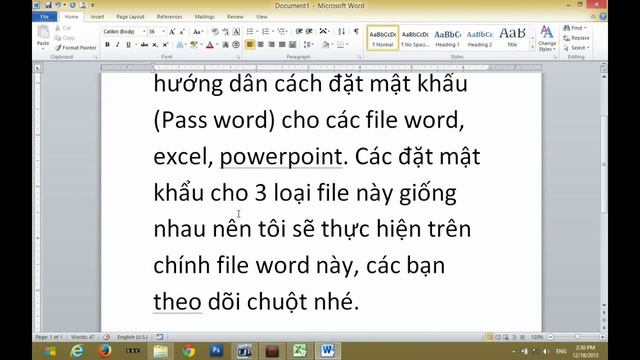Viewport: 640px width, 360px height.
Task: Toggle Bold formatting button
Action: coord(107,44)
